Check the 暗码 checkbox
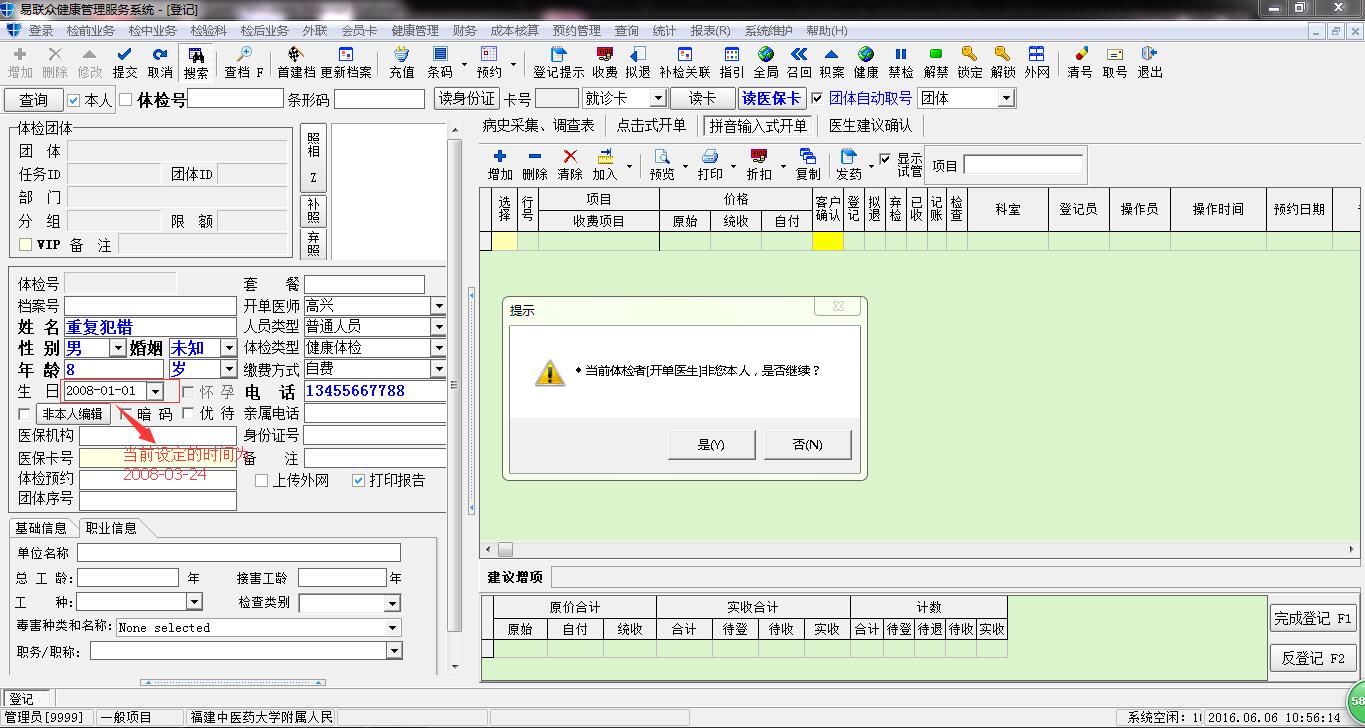The image size is (1365, 728). click(125, 413)
